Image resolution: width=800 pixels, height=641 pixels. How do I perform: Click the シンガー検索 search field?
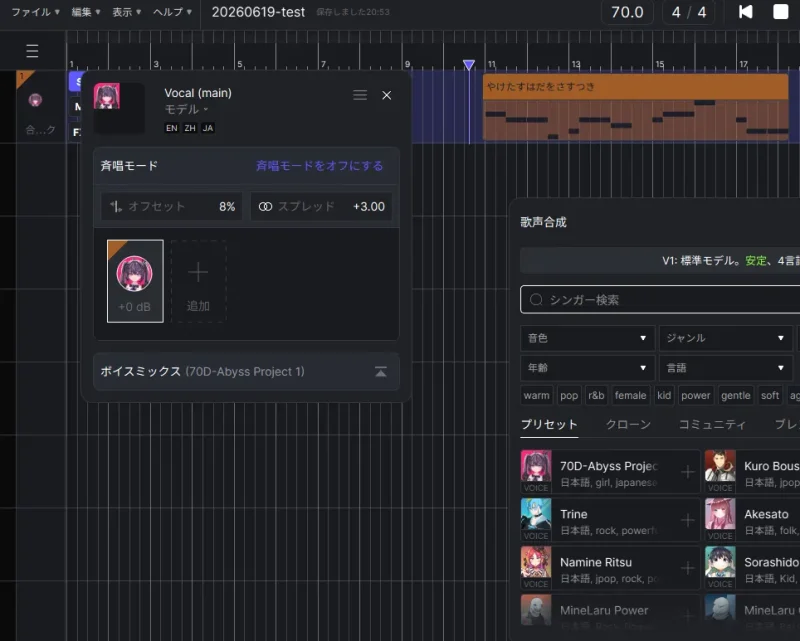click(660, 300)
